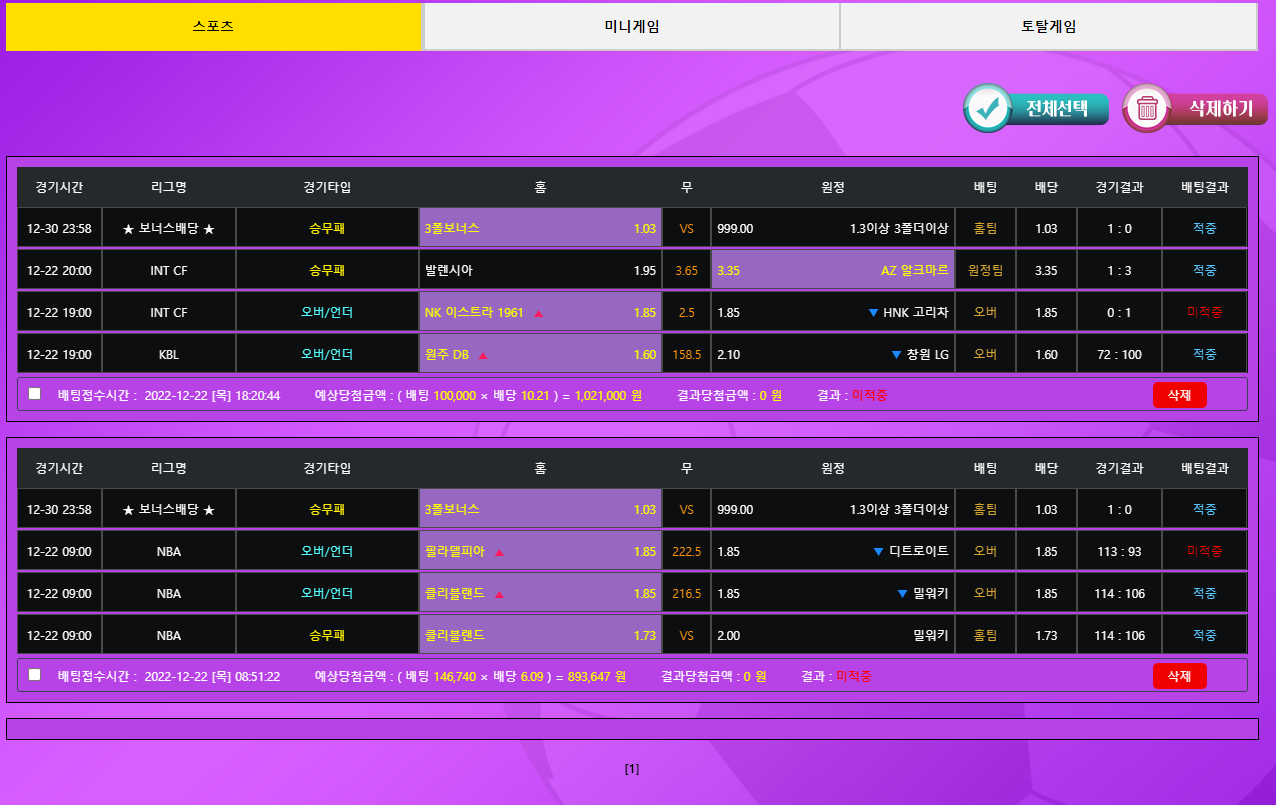Image resolution: width=1276 pixels, height=805 pixels.
Task: Switch to the 미니게임 tab
Action: coord(631,27)
